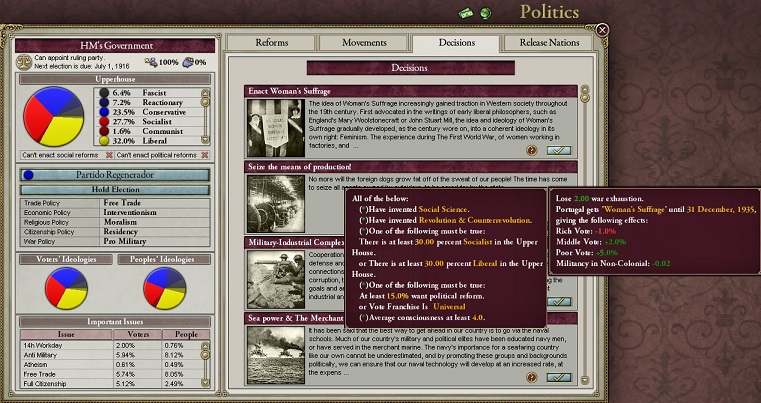Image resolution: width=761 pixels, height=403 pixels.
Task: Click the question mark icon for Woman's Suffrage
Action: (531, 150)
